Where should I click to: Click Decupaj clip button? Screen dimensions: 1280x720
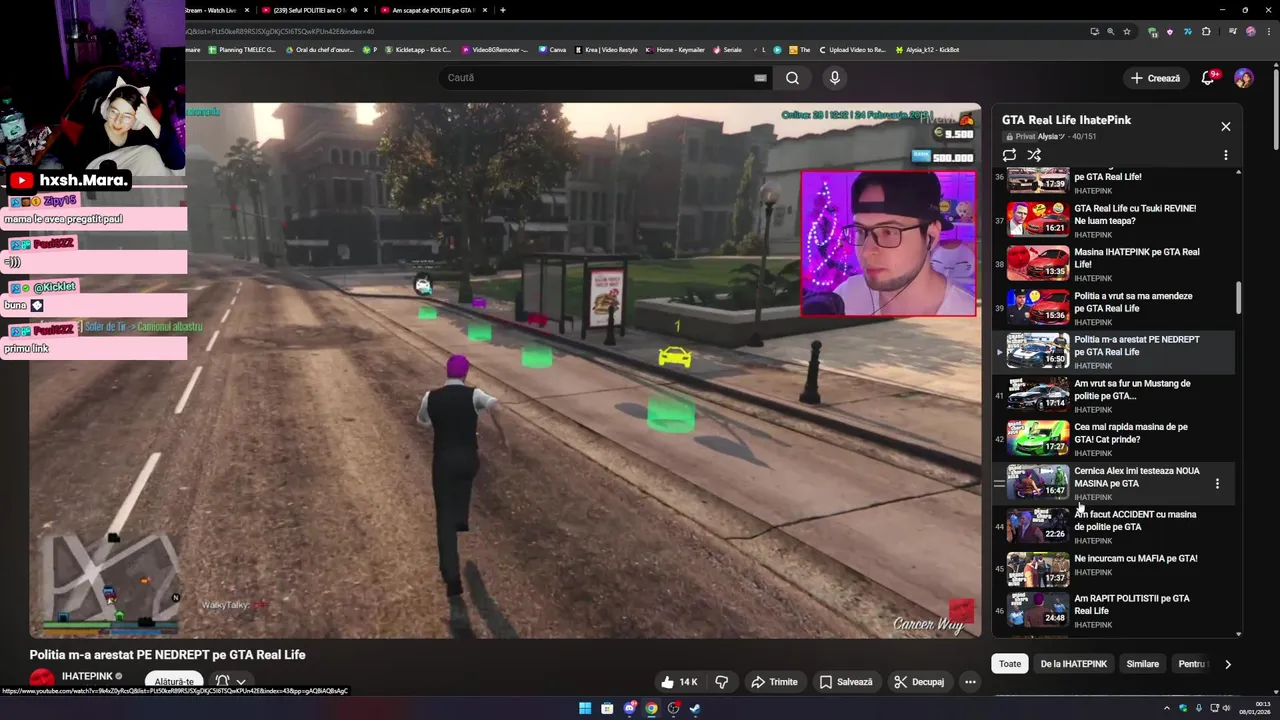click(x=919, y=682)
